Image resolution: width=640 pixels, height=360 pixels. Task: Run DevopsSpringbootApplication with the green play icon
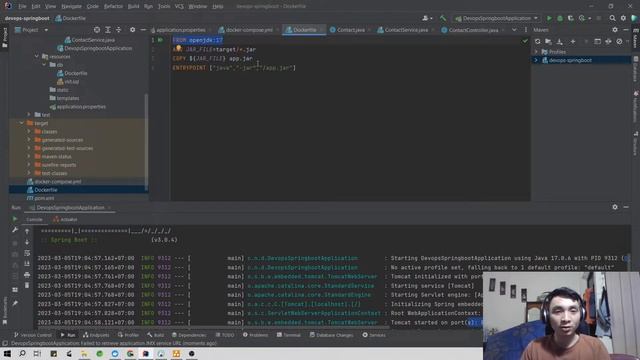click(x=549, y=18)
